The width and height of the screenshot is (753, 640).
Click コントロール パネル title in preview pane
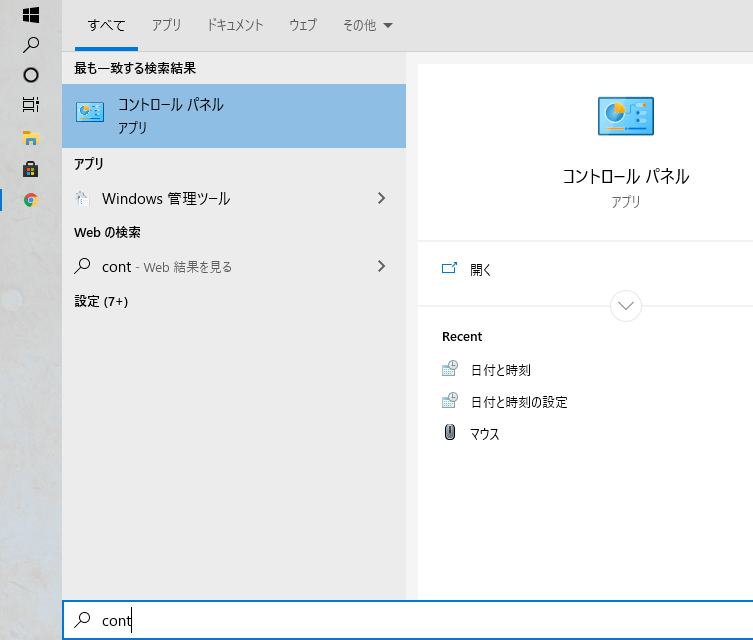tap(625, 176)
